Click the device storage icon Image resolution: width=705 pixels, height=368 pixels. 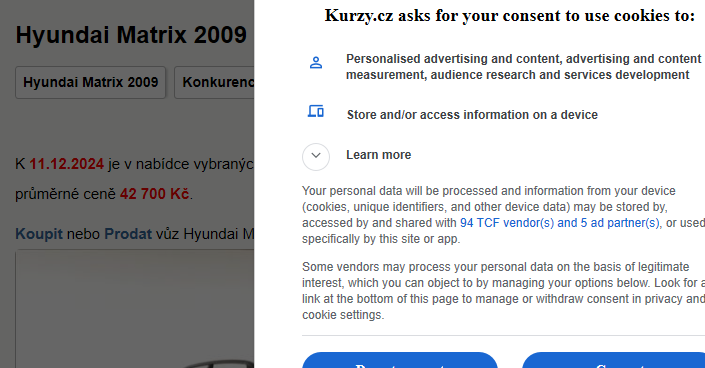(316, 111)
